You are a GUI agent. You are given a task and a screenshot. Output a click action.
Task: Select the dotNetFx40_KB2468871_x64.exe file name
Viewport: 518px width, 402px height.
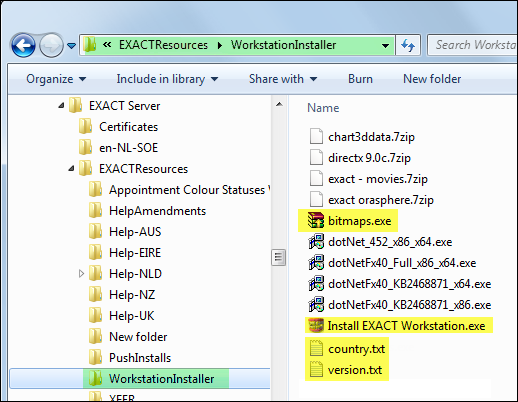(410, 284)
